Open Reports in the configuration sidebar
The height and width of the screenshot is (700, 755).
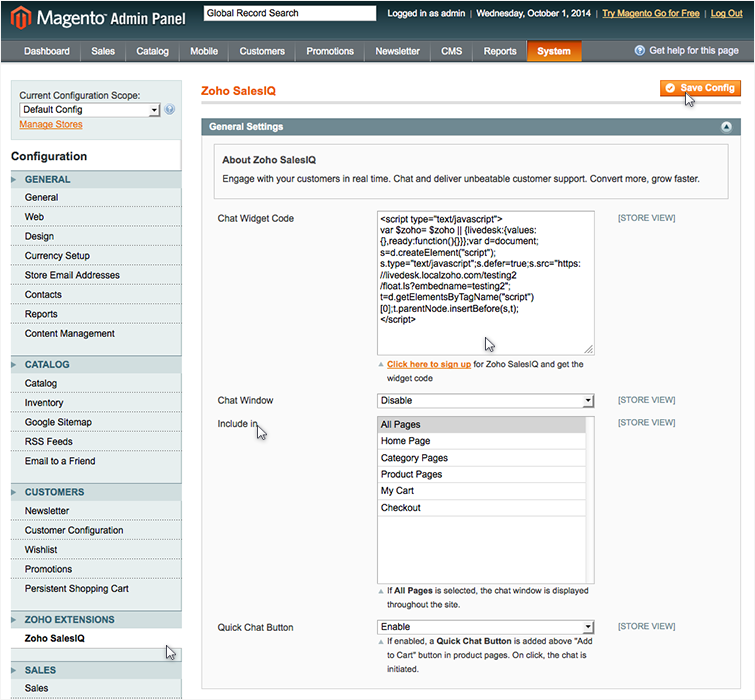pyautogui.click(x=96, y=314)
